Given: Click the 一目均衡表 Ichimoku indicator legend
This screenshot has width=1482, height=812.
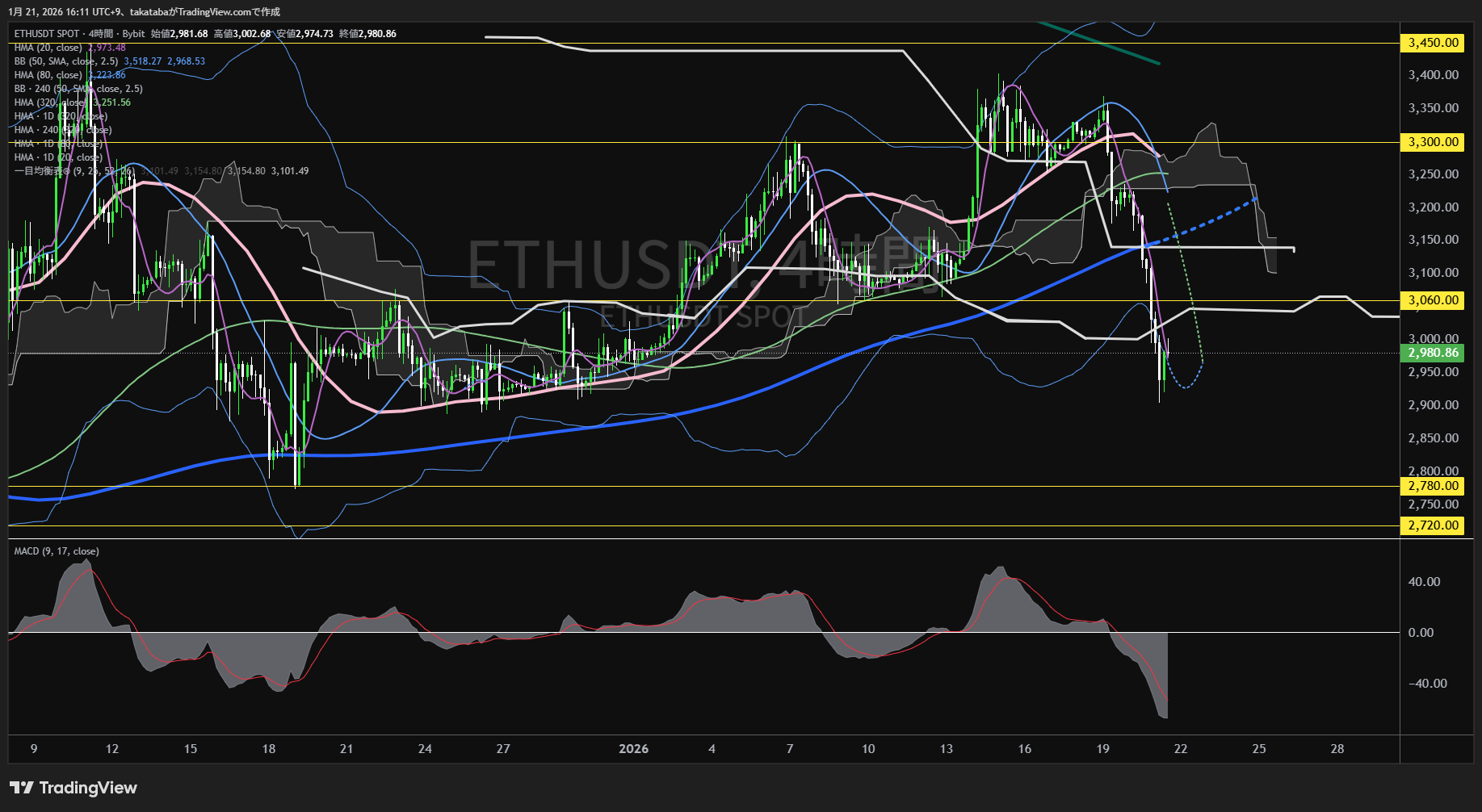Looking at the screenshot, I should (x=73, y=171).
